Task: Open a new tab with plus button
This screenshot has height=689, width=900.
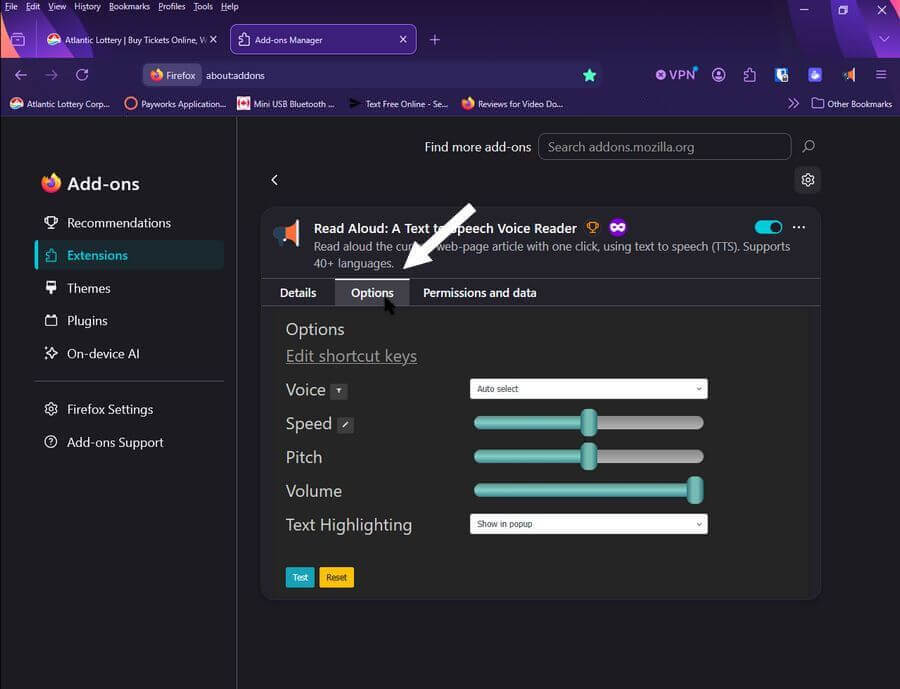Action: (435, 40)
